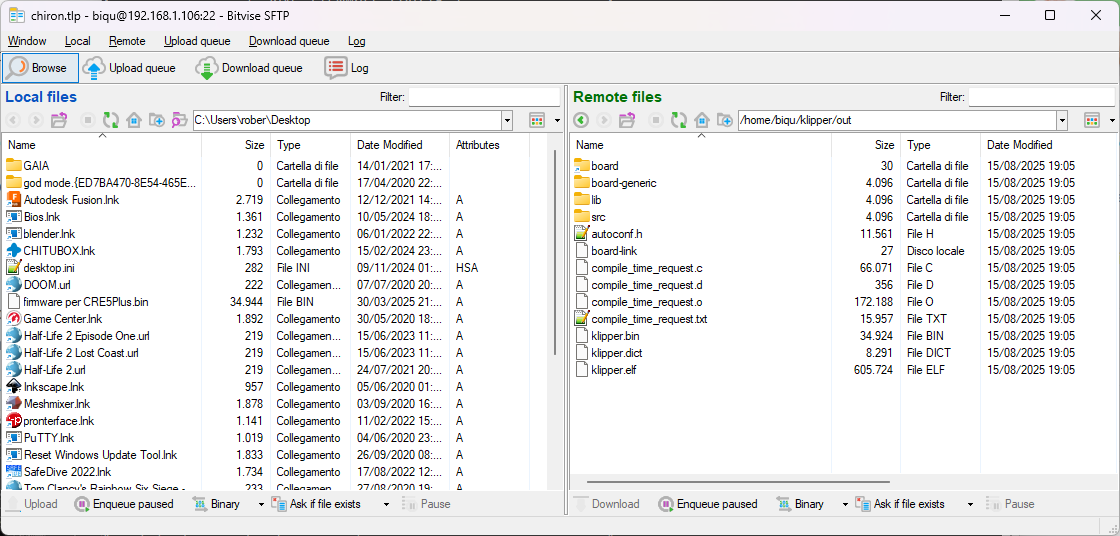Open Local files view options icon
Image resolution: width=1120 pixels, height=536 pixels.
pyautogui.click(x=537, y=120)
